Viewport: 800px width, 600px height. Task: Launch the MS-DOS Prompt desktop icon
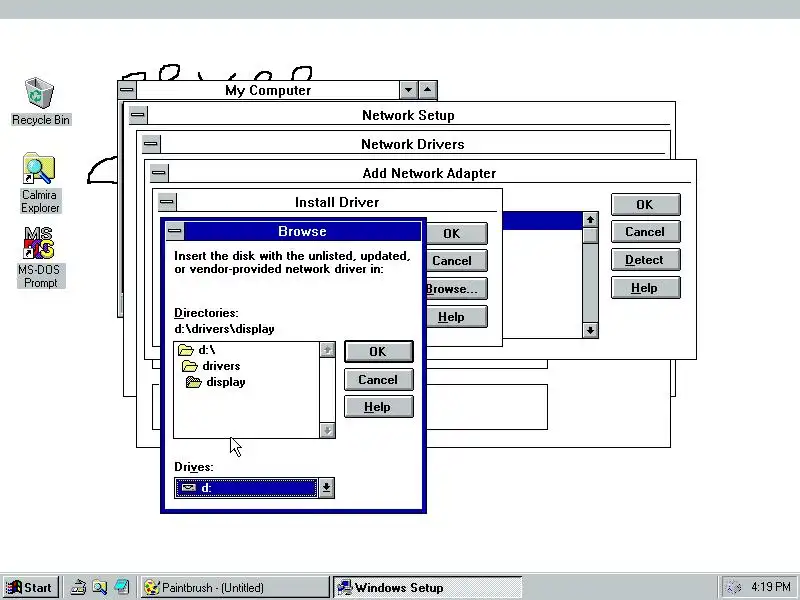(x=39, y=243)
